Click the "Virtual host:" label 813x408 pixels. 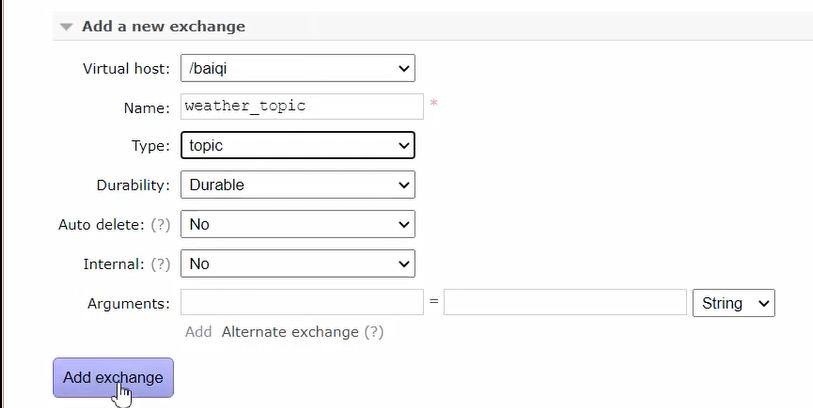(x=125, y=69)
